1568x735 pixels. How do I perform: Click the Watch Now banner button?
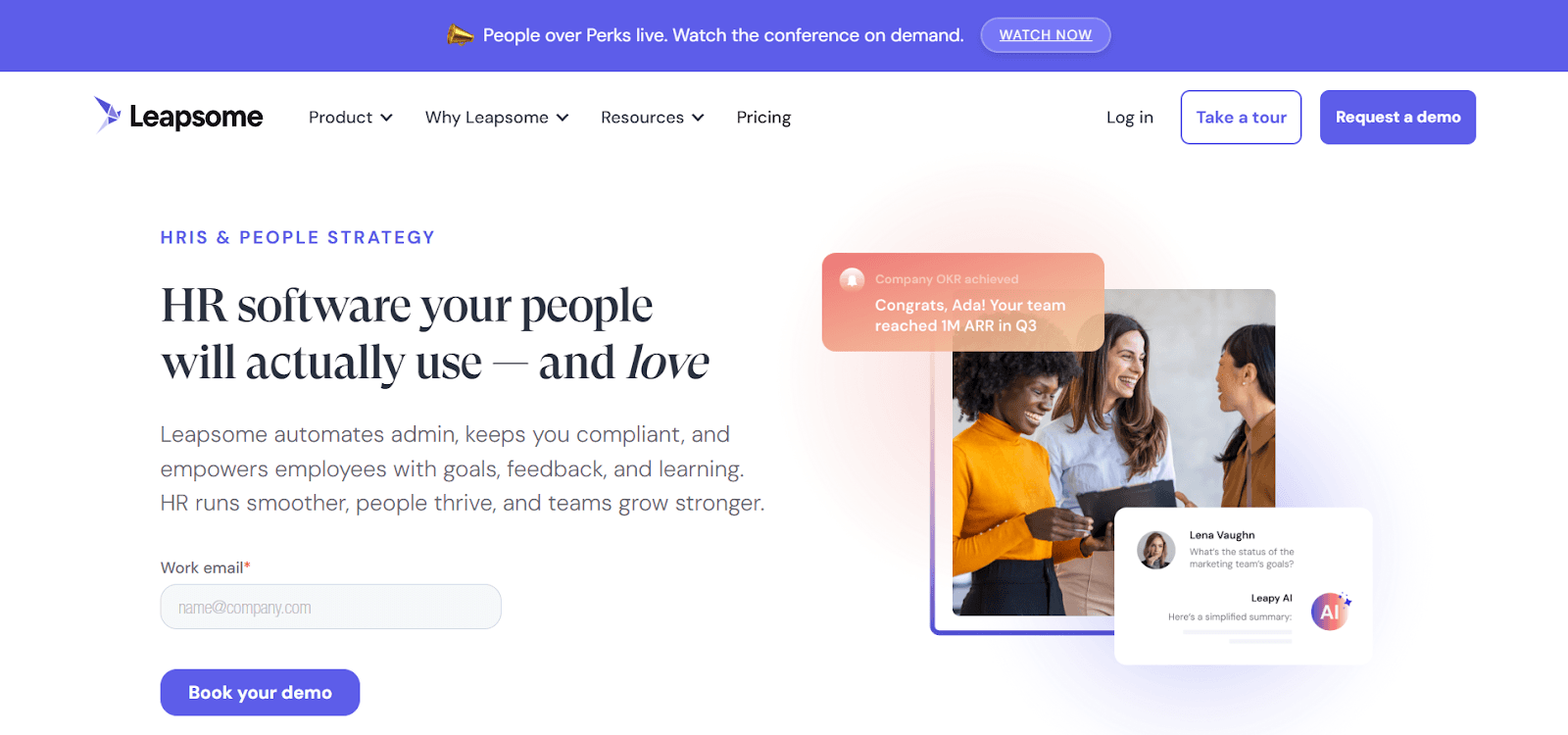(x=1046, y=35)
